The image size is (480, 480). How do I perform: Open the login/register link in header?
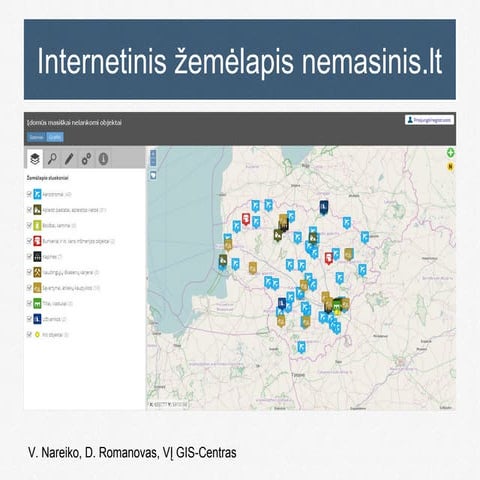(x=429, y=120)
